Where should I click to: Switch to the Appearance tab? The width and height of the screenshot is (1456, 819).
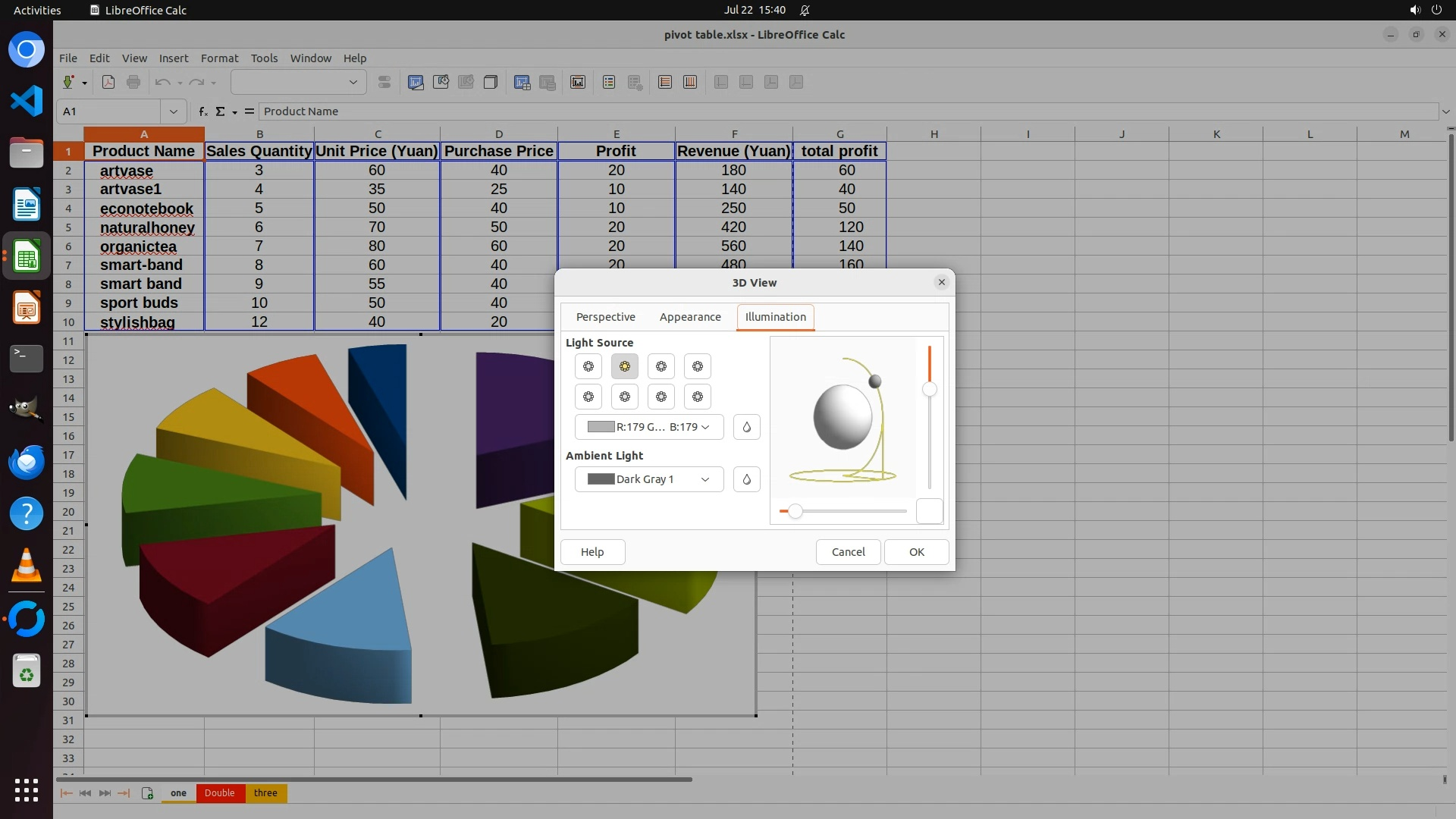click(x=690, y=317)
